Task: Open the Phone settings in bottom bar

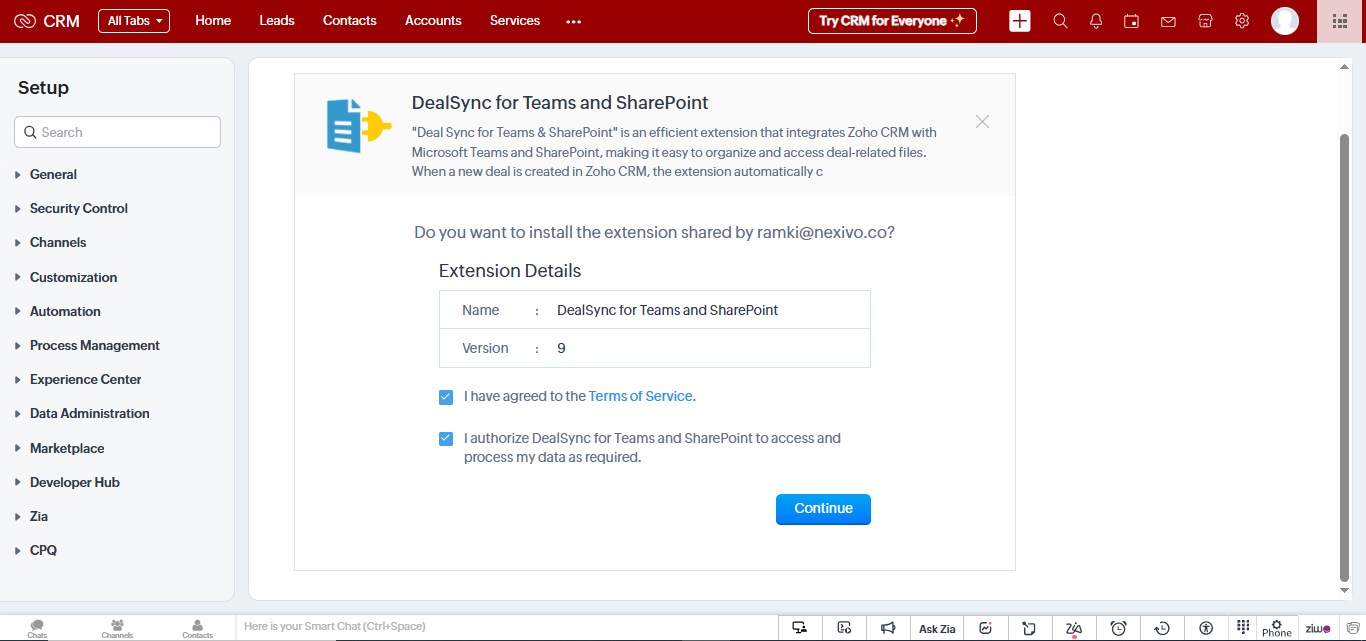Action: pos(1277,628)
